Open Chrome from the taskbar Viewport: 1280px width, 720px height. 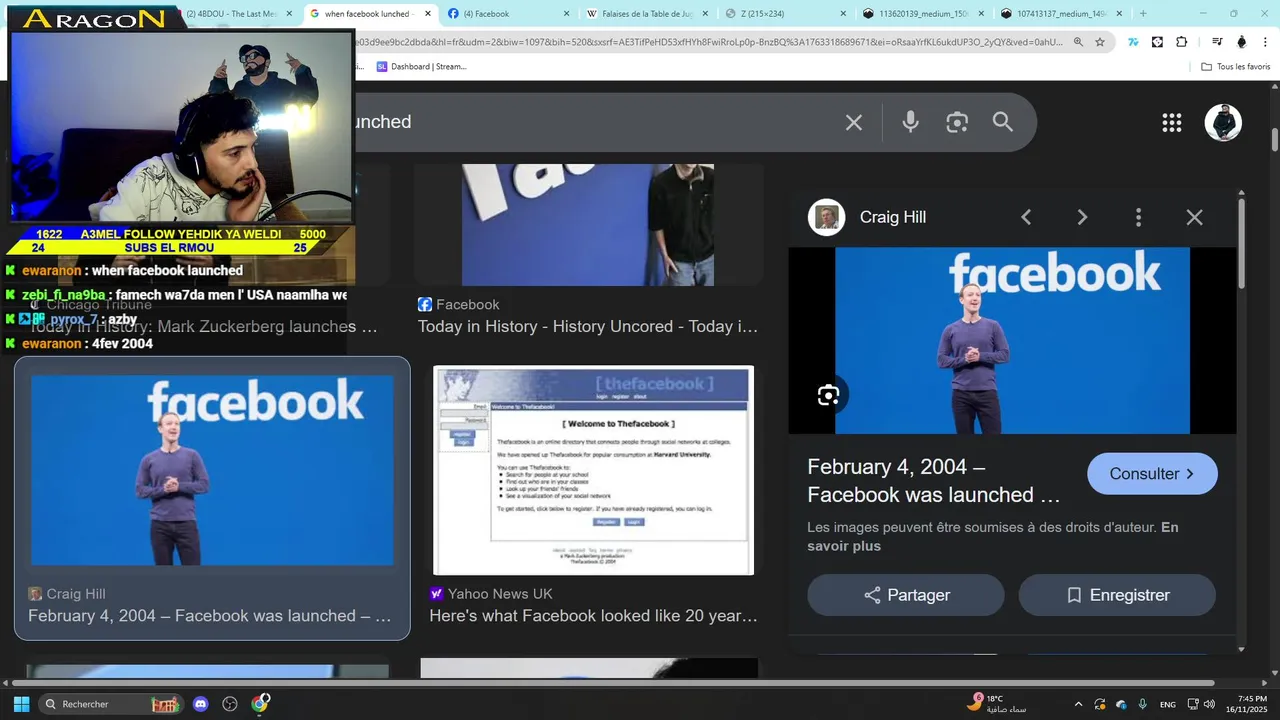point(260,704)
